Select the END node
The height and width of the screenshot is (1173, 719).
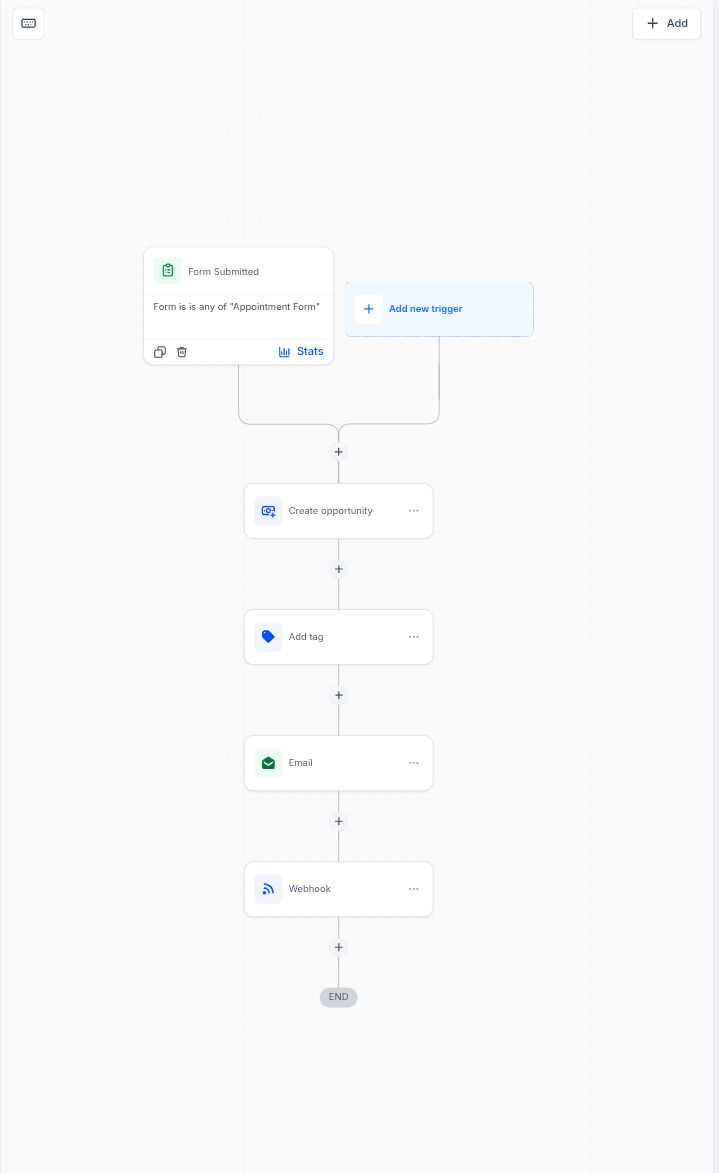[x=339, y=996]
